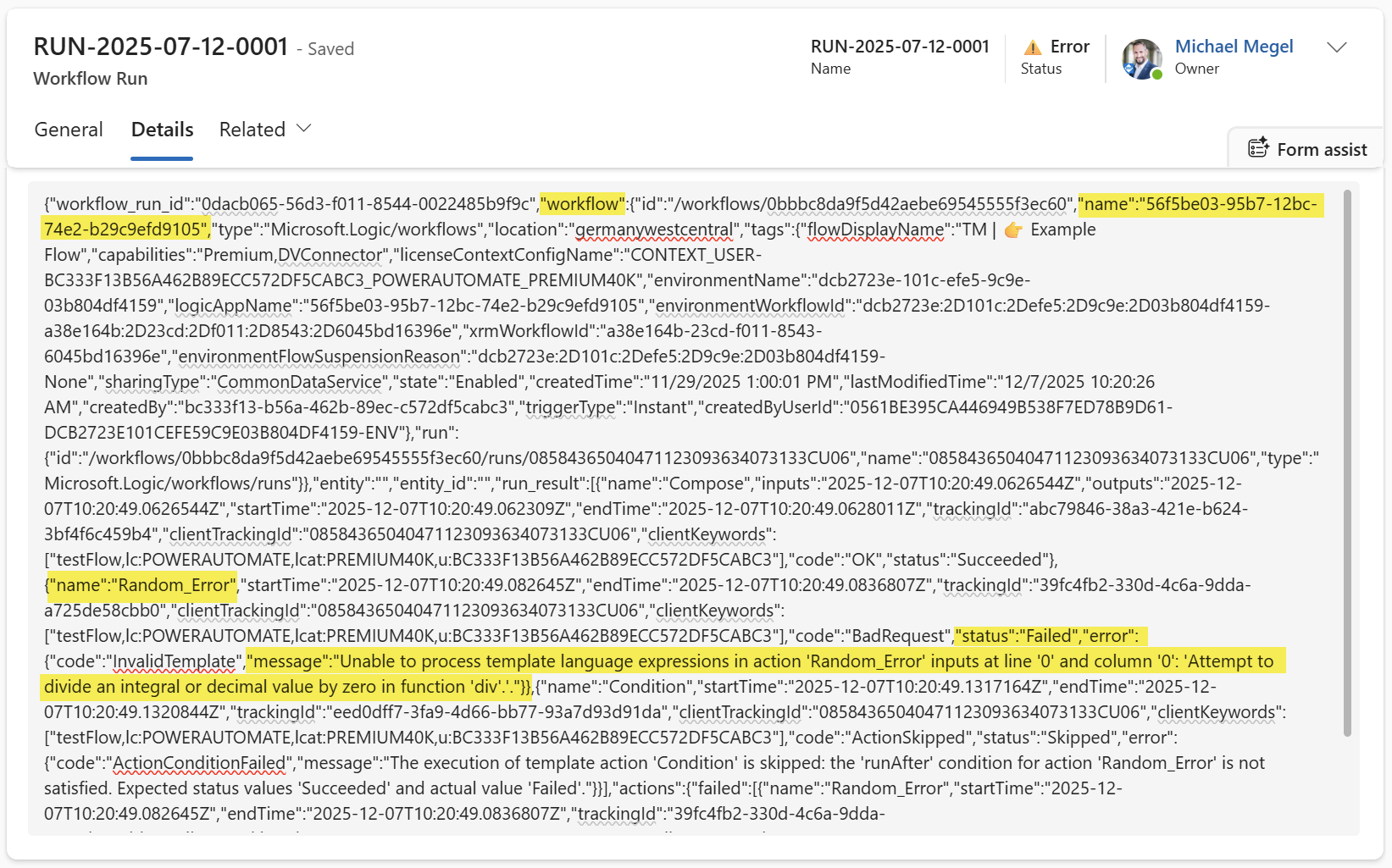
Task: Click the record title RUN-2025-07-12-0001
Action: click(x=161, y=47)
